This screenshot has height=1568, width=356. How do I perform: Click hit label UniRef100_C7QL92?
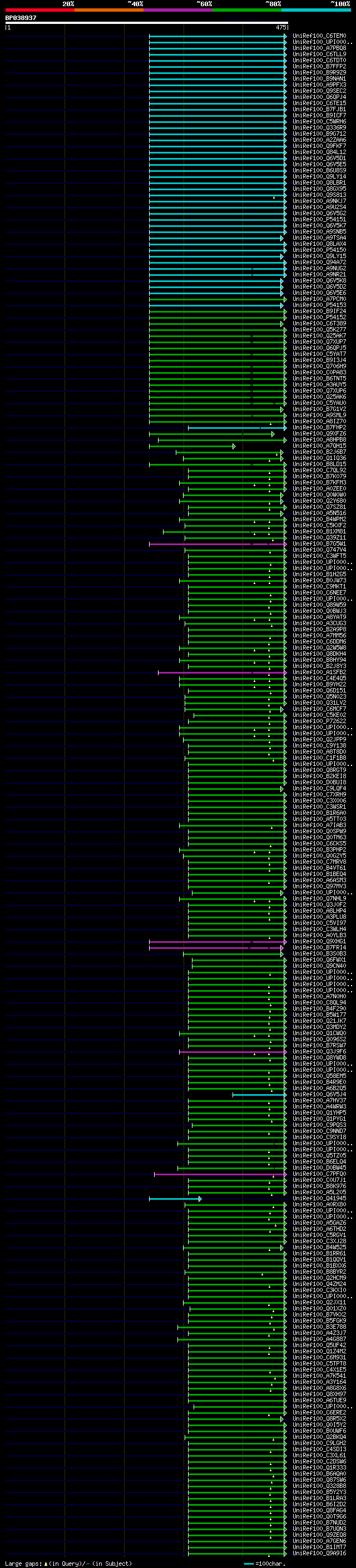pos(319,471)
